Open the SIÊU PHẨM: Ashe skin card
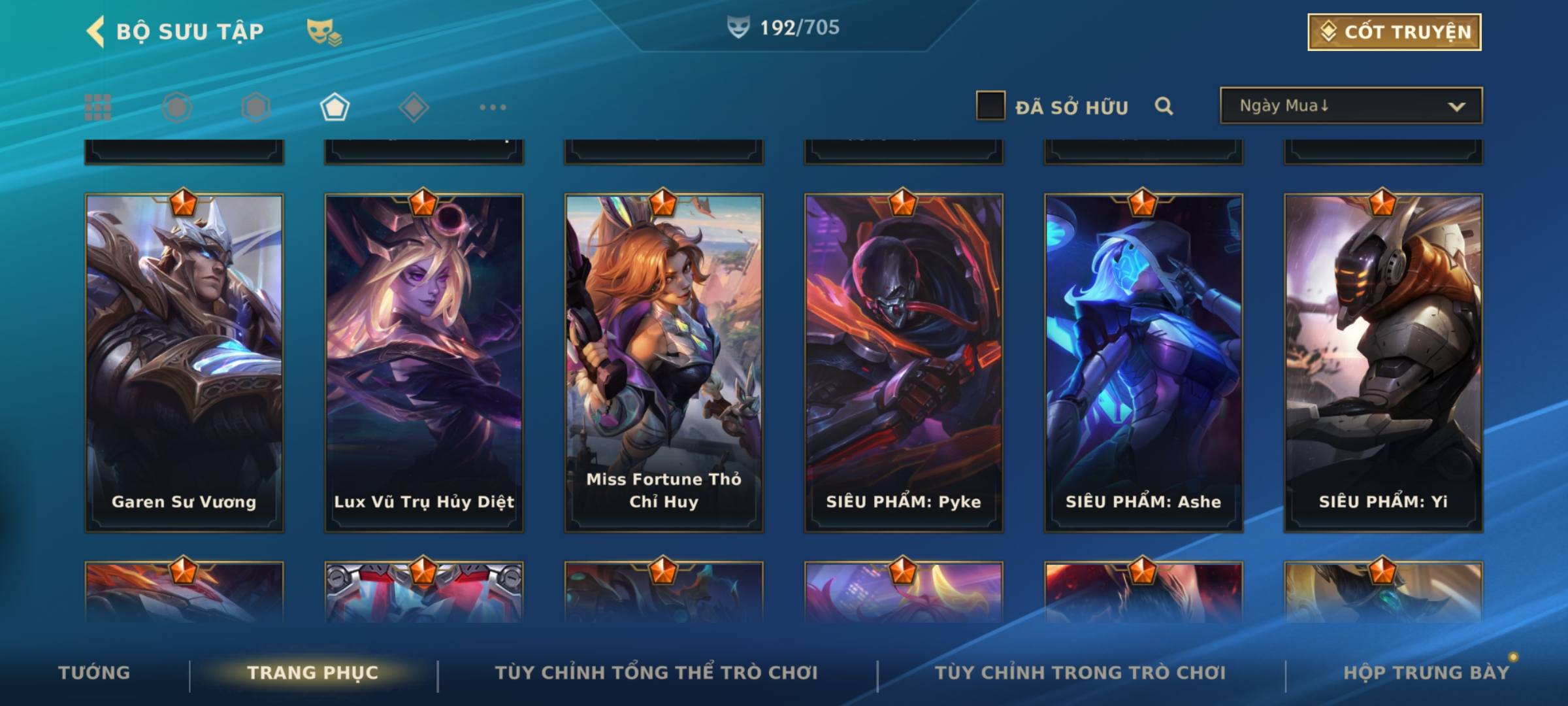1568x706 pixels. 1143,363
